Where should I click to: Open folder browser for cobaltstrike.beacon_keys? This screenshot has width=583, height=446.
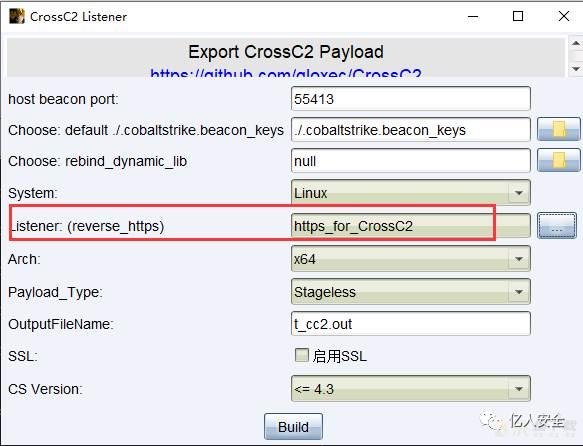pyautogui.click(x=558, y=129)
